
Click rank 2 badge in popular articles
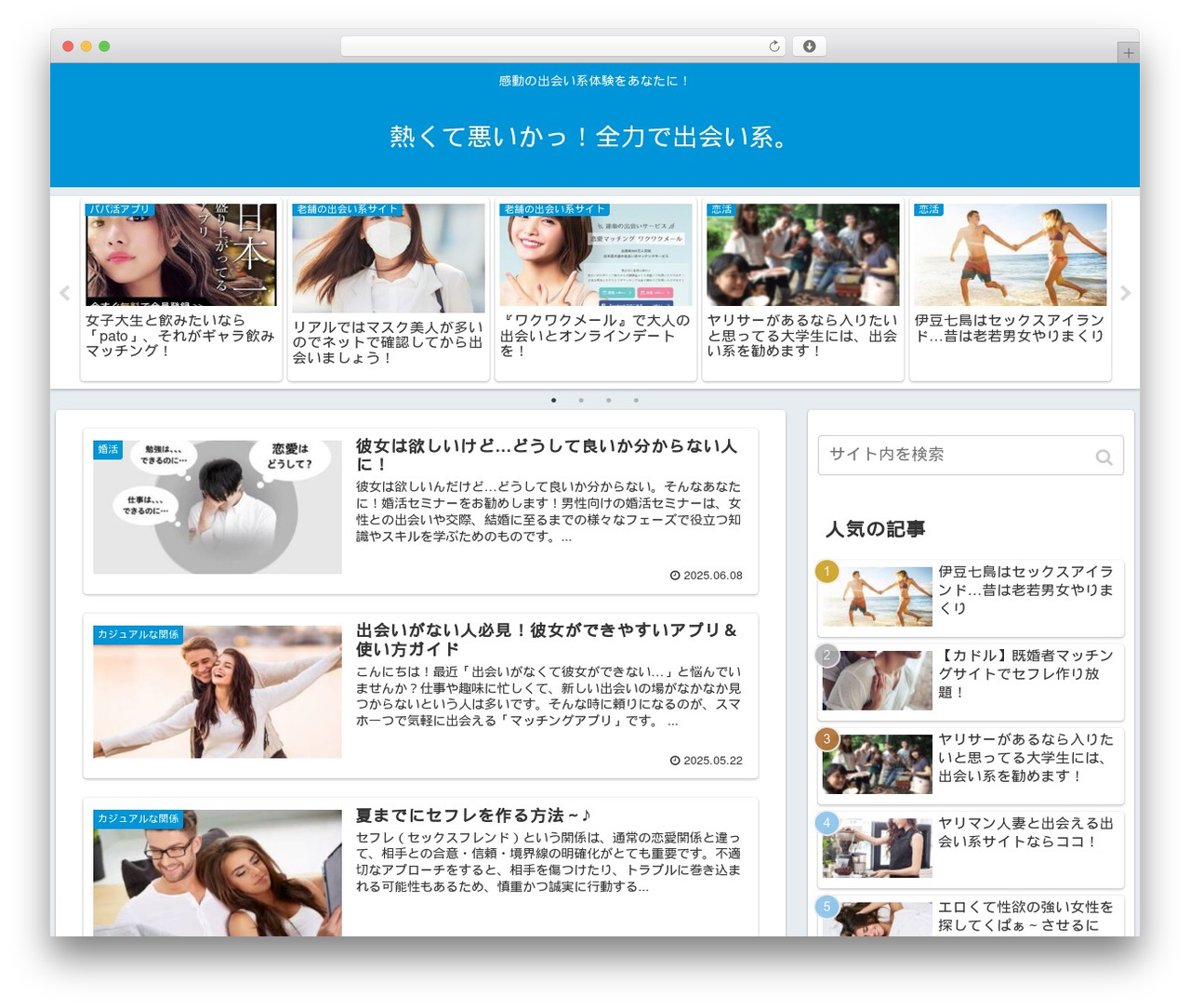click(826, 655)
